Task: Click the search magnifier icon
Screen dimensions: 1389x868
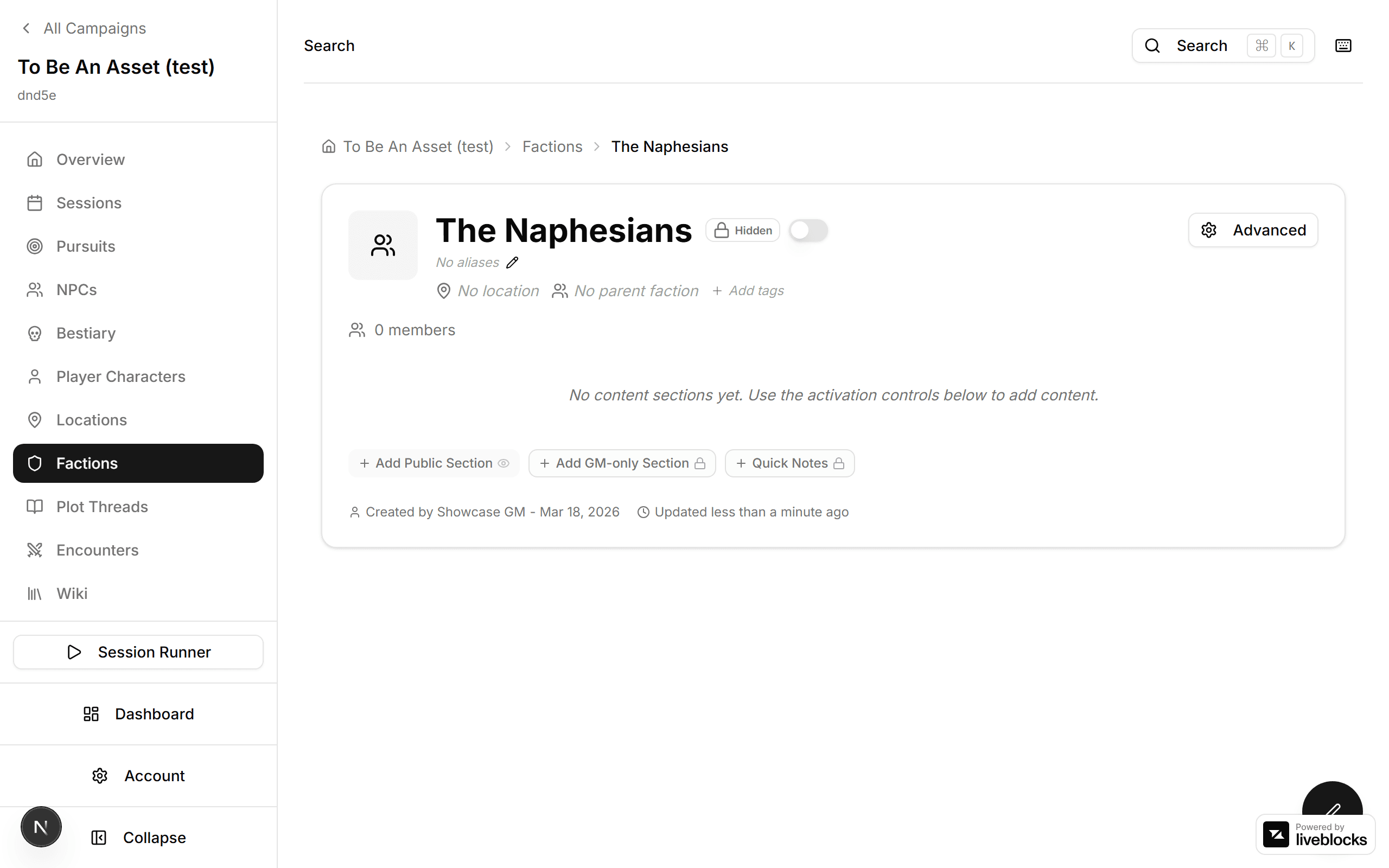Action: [1152, 46]
